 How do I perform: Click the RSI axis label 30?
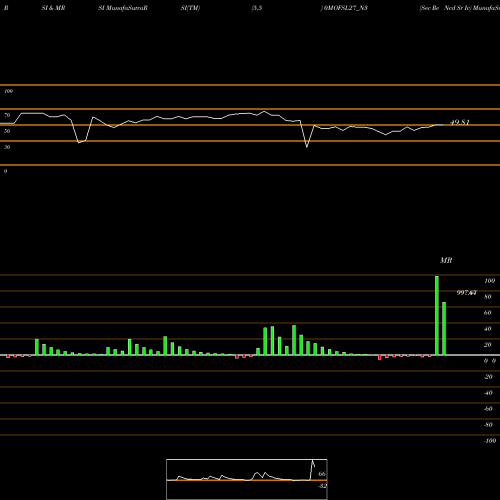tap(7, 147)
